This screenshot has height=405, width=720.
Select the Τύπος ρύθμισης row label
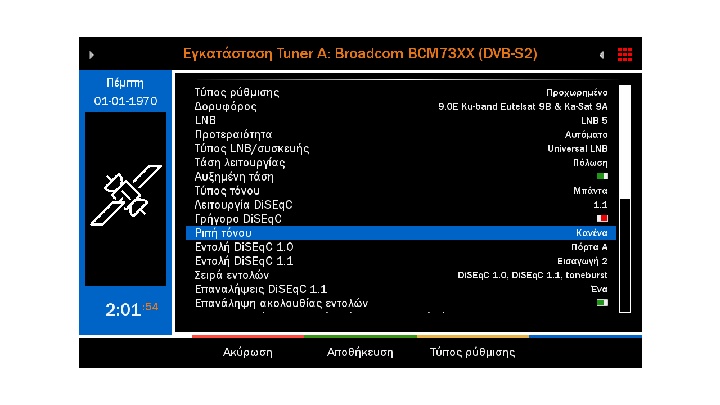pyautogui.click(x=237, y=93)
